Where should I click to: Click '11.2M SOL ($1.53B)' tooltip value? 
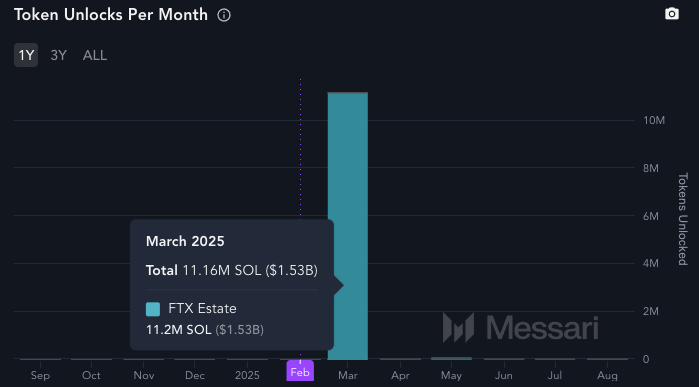205,330
